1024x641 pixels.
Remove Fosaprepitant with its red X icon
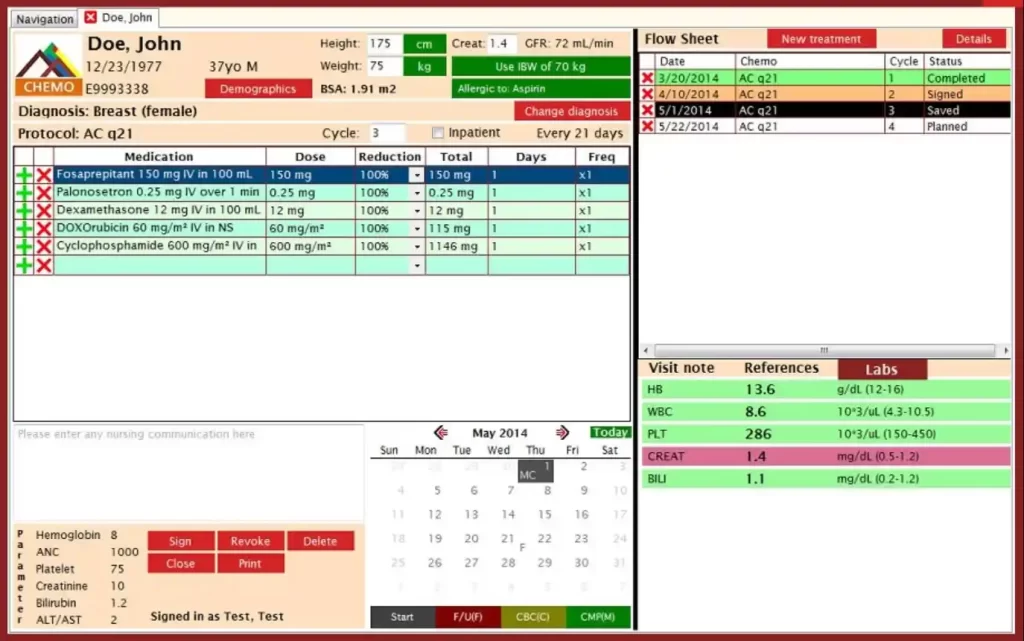click(41, 174)
